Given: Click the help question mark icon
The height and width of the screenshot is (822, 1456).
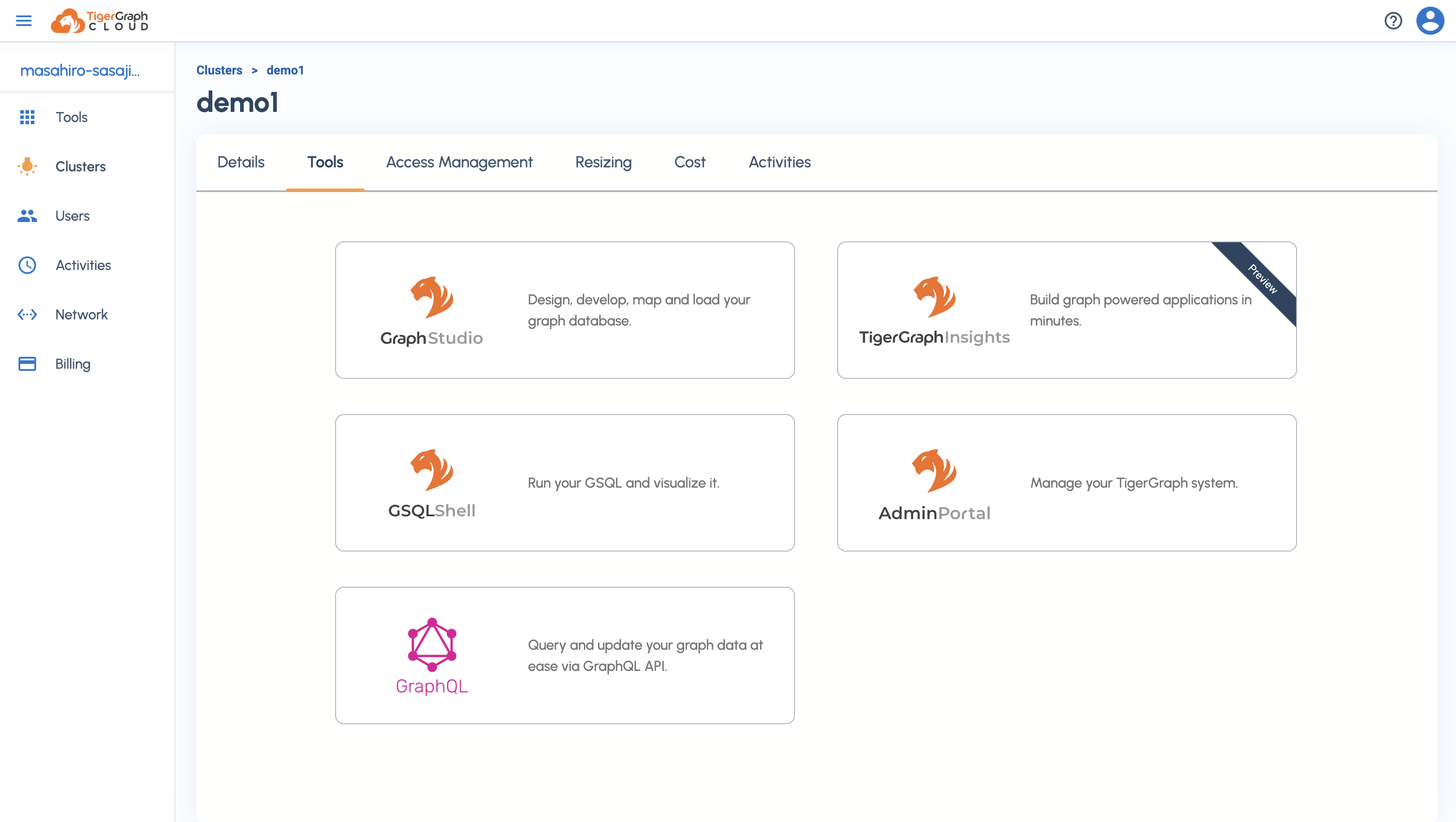Looking at the screenshot, I should tap(1393, 21).
